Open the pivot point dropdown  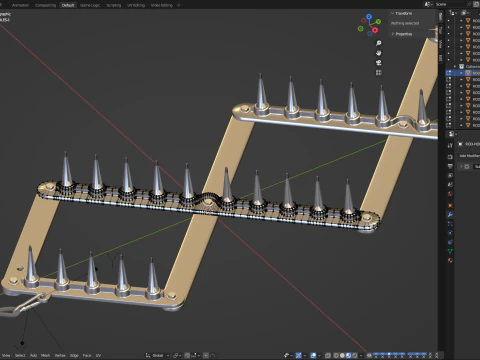(177, 355)
